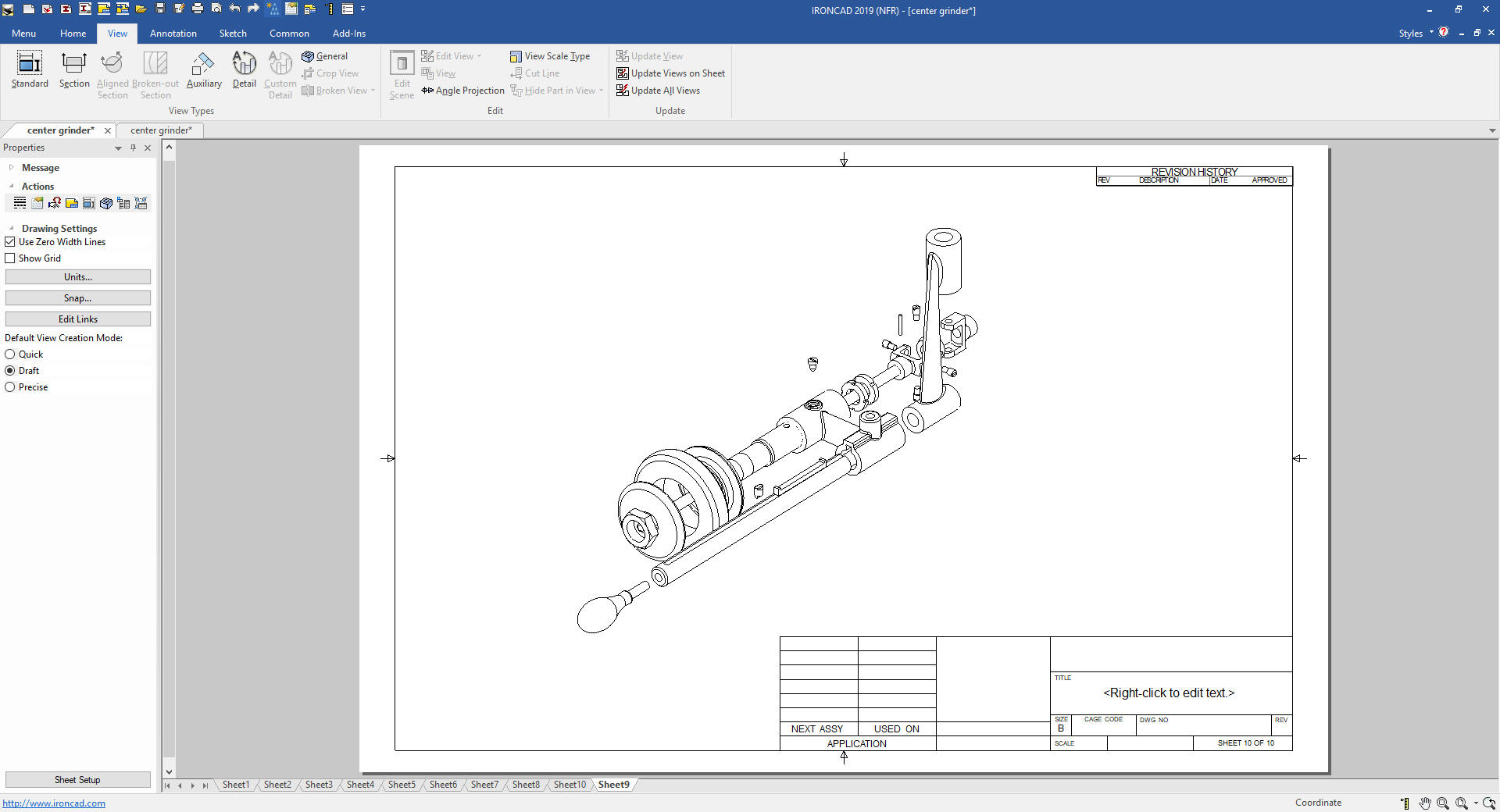Screen dimensions: 1500x812
Task: Click Update Views on Sheet
Action: (x=670, y=73)
